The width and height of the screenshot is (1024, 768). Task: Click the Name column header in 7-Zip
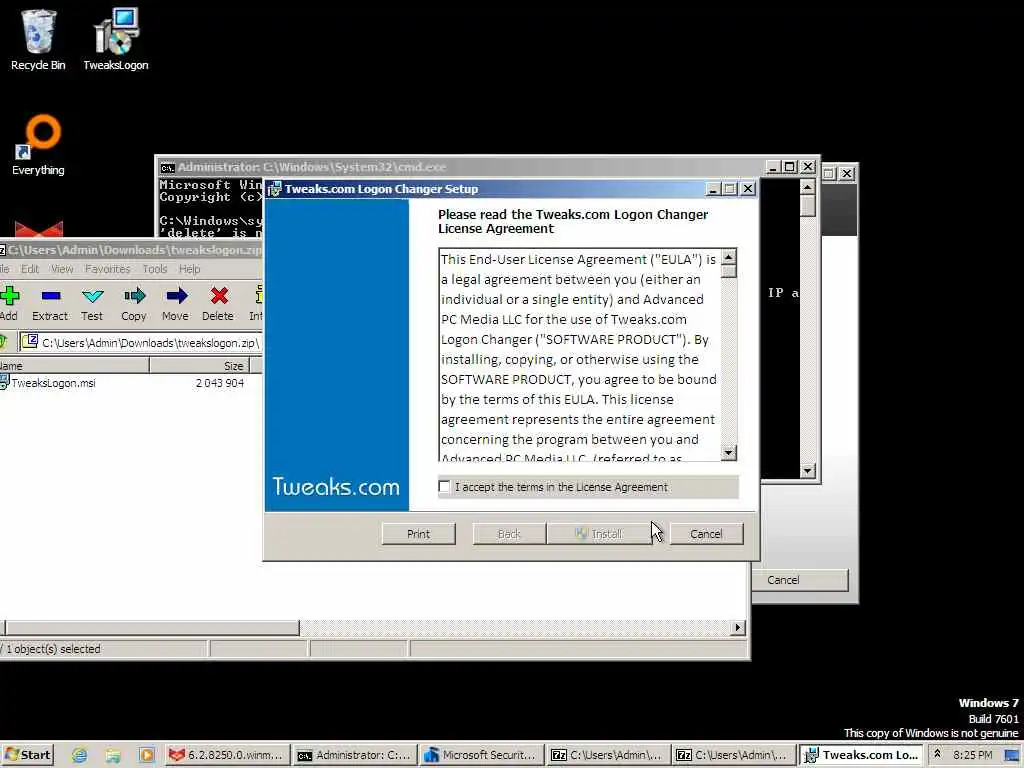coord(74,366)
